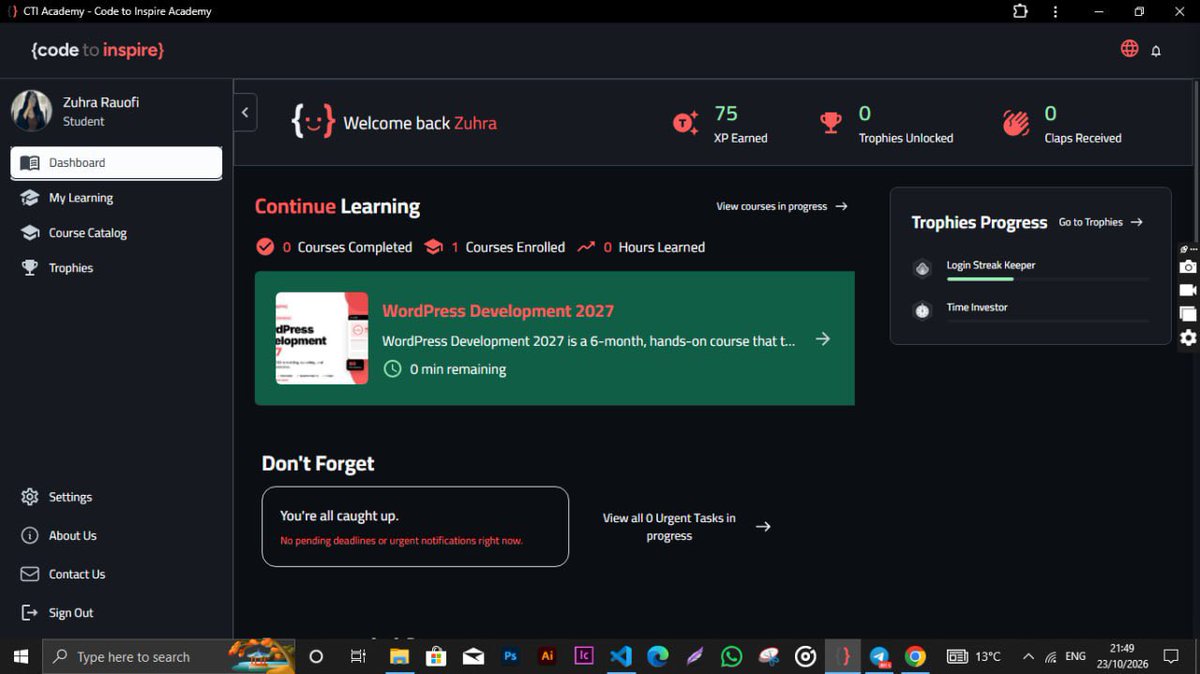Click the Claps Received hands icon
Image resolution: width=1200 pixels, height=674 pixels.
(1016, 123)
